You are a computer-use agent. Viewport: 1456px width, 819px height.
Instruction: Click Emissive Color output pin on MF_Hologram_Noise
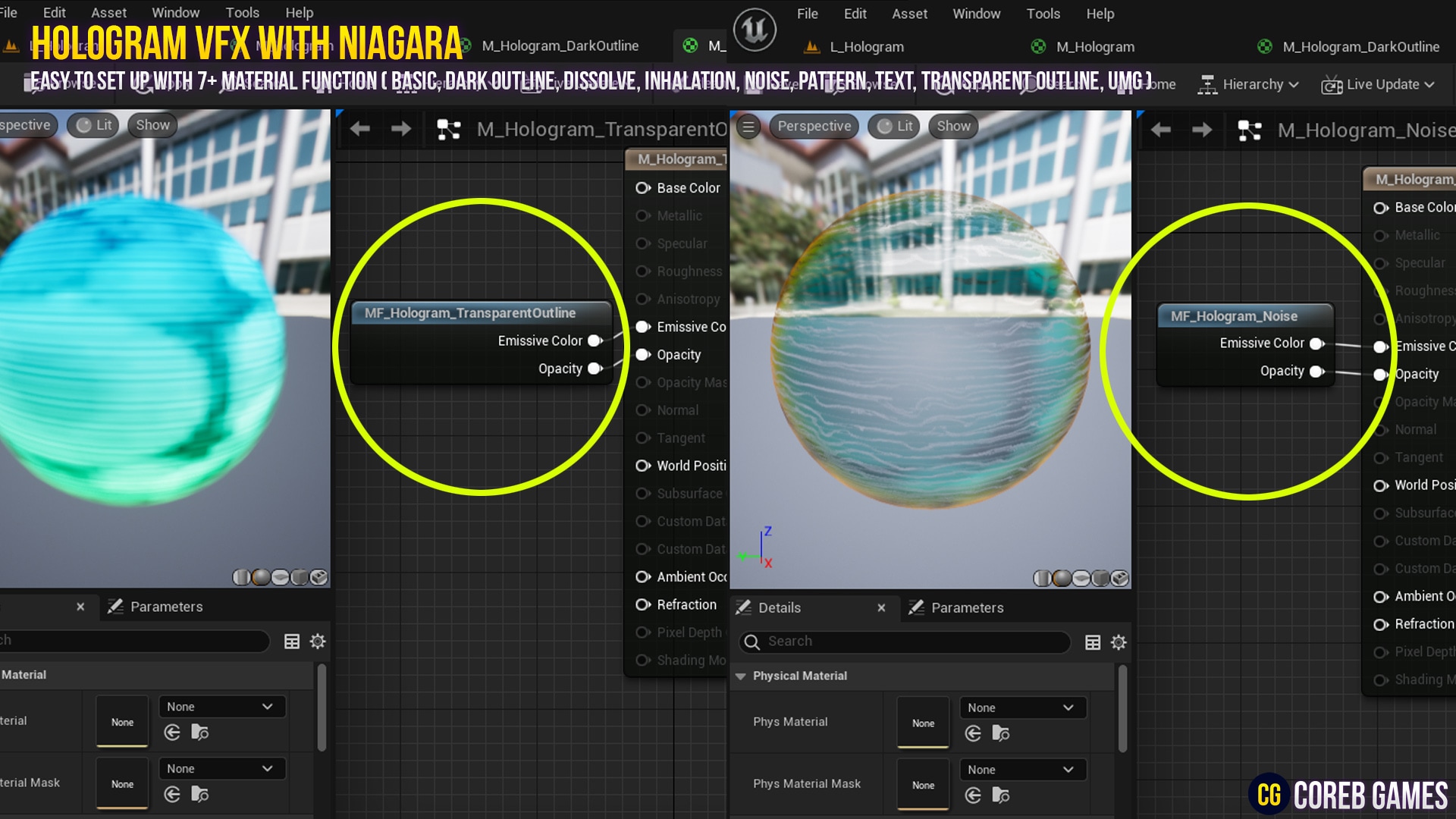tap(1318, 344)
